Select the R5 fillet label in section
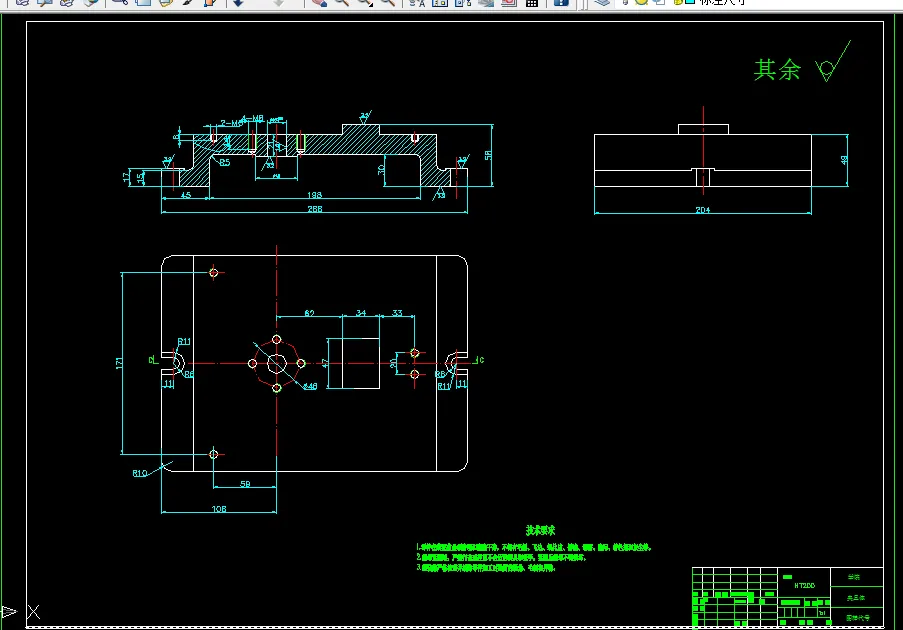The image size is (903, 630). point(224,162)
